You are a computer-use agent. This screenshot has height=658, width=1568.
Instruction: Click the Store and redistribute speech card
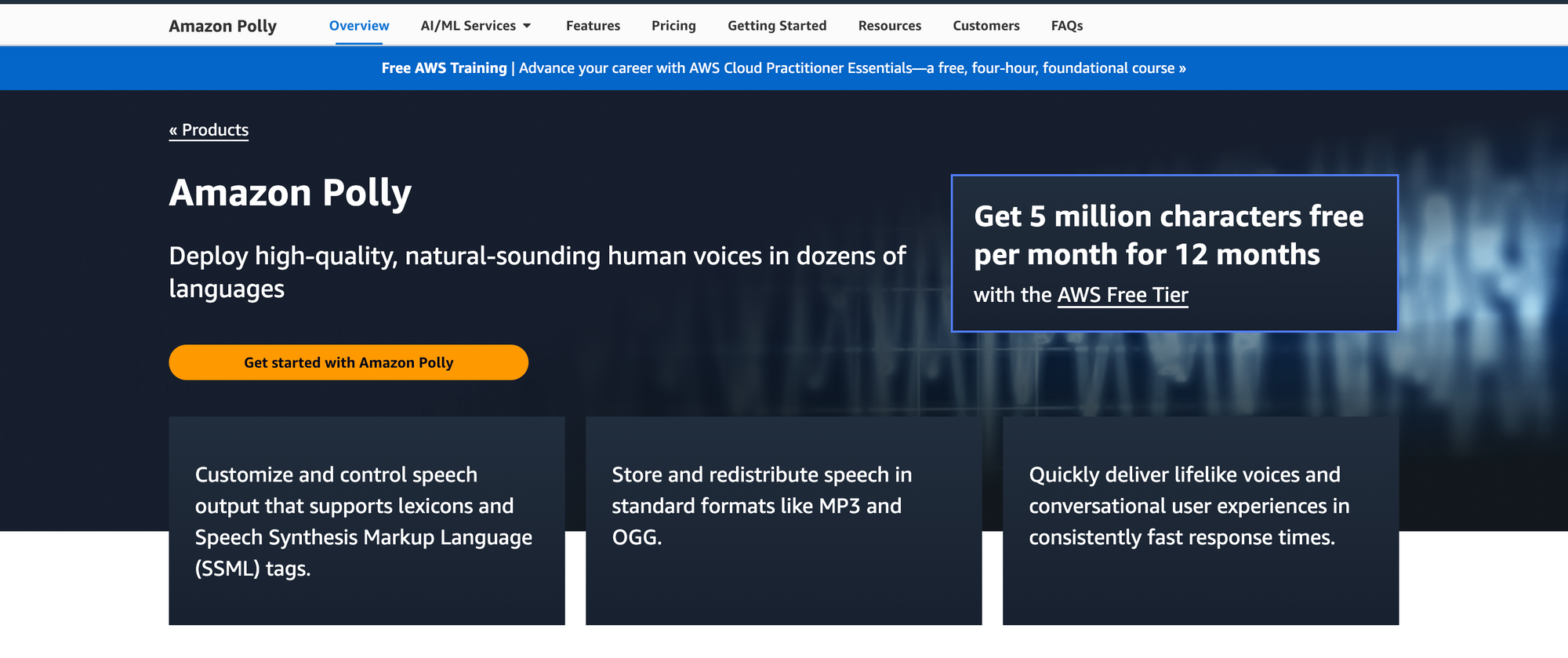click(784, 521)
